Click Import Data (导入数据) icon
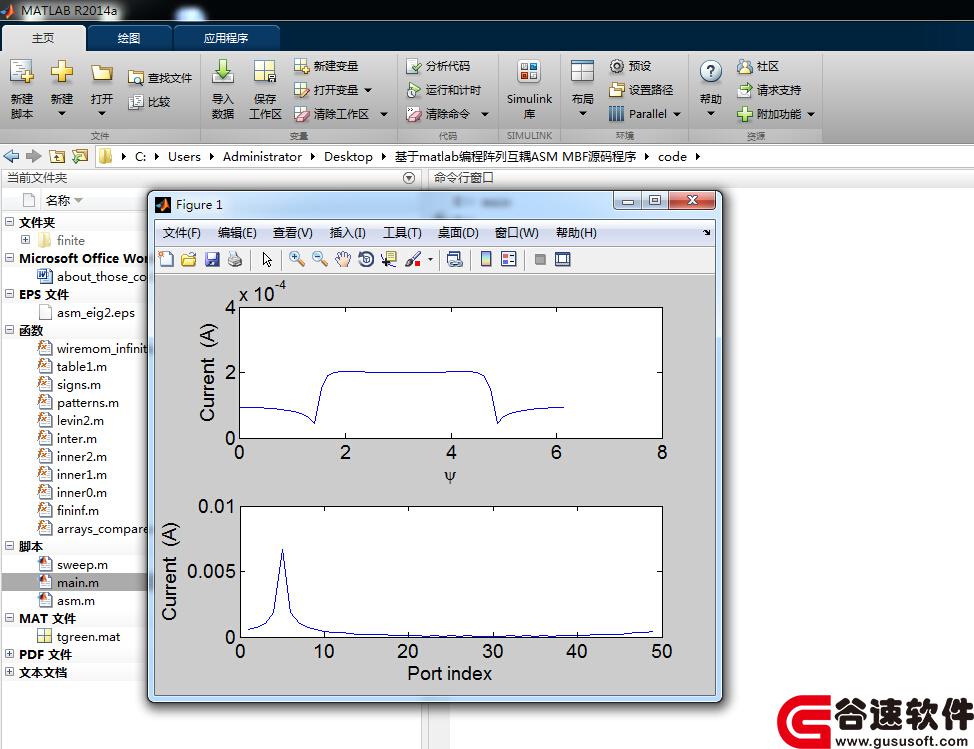This screenshot has height=749, width=974. tap(222, 72)
